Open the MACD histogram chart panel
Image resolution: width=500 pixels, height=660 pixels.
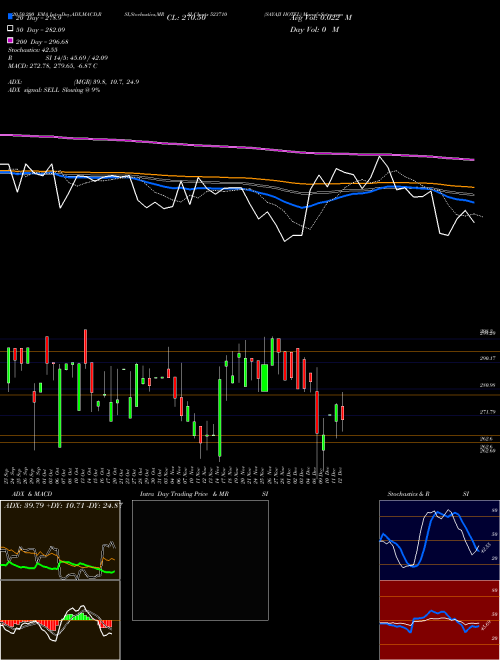coord(60,620)
